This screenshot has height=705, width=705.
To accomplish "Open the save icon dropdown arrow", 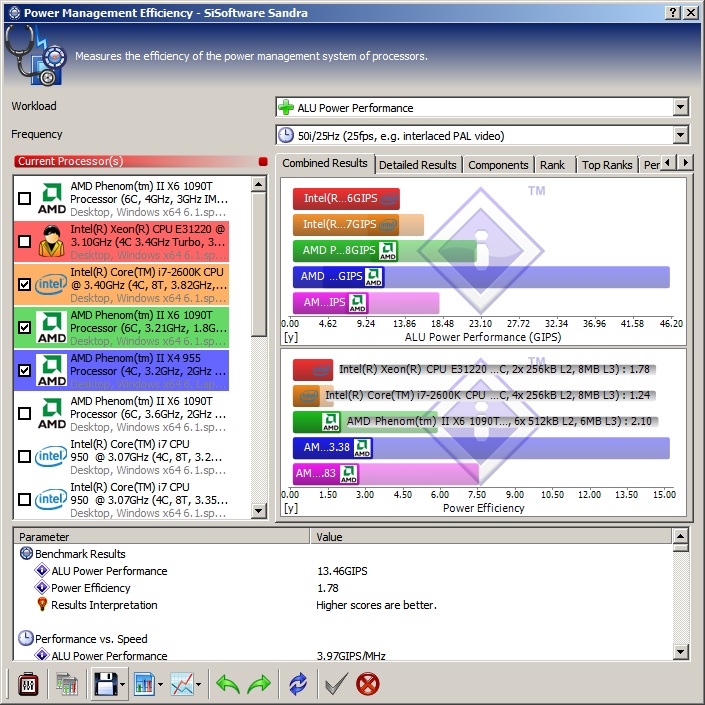I will (x=123, y=685).
